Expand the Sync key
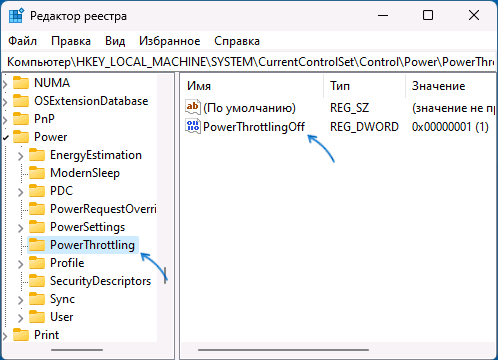 (x=21, y=300)
